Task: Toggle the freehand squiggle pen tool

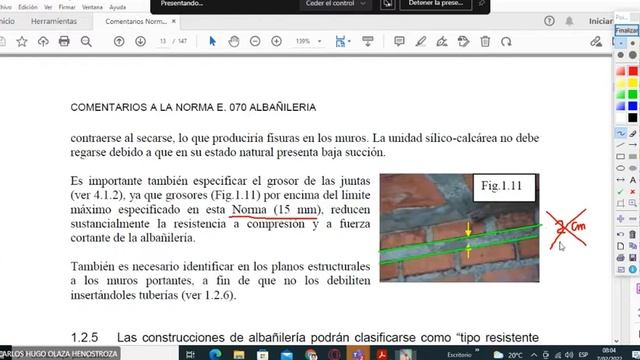Action: [620, 133]
